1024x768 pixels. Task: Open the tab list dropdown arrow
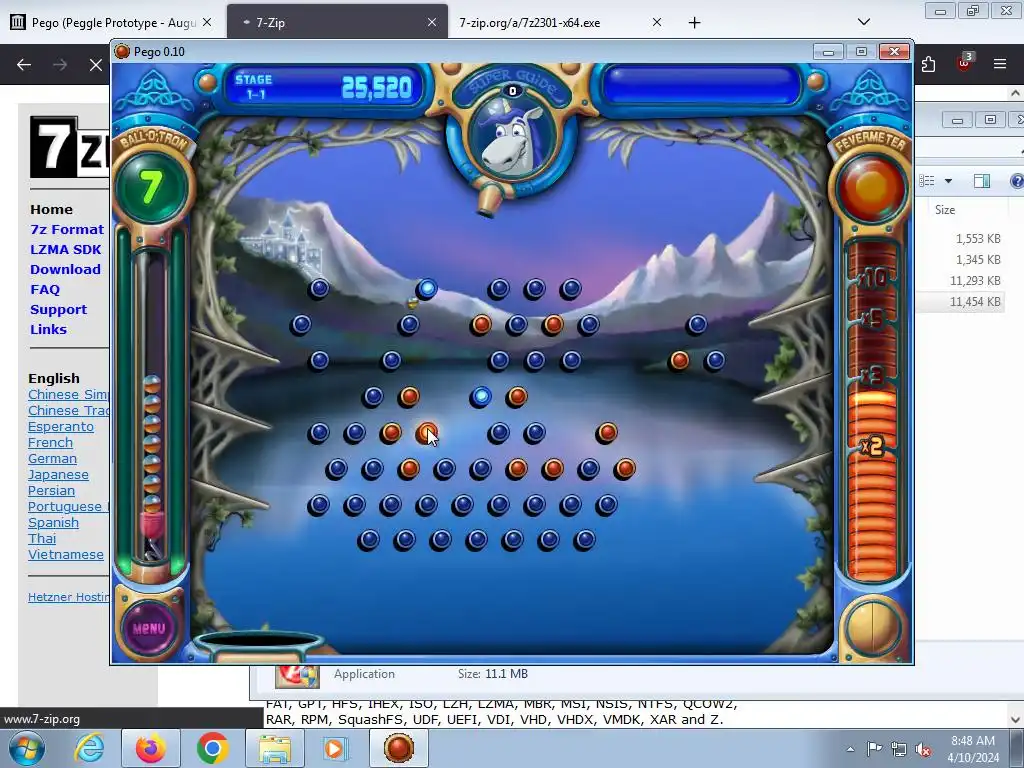[x=863, y=22]
